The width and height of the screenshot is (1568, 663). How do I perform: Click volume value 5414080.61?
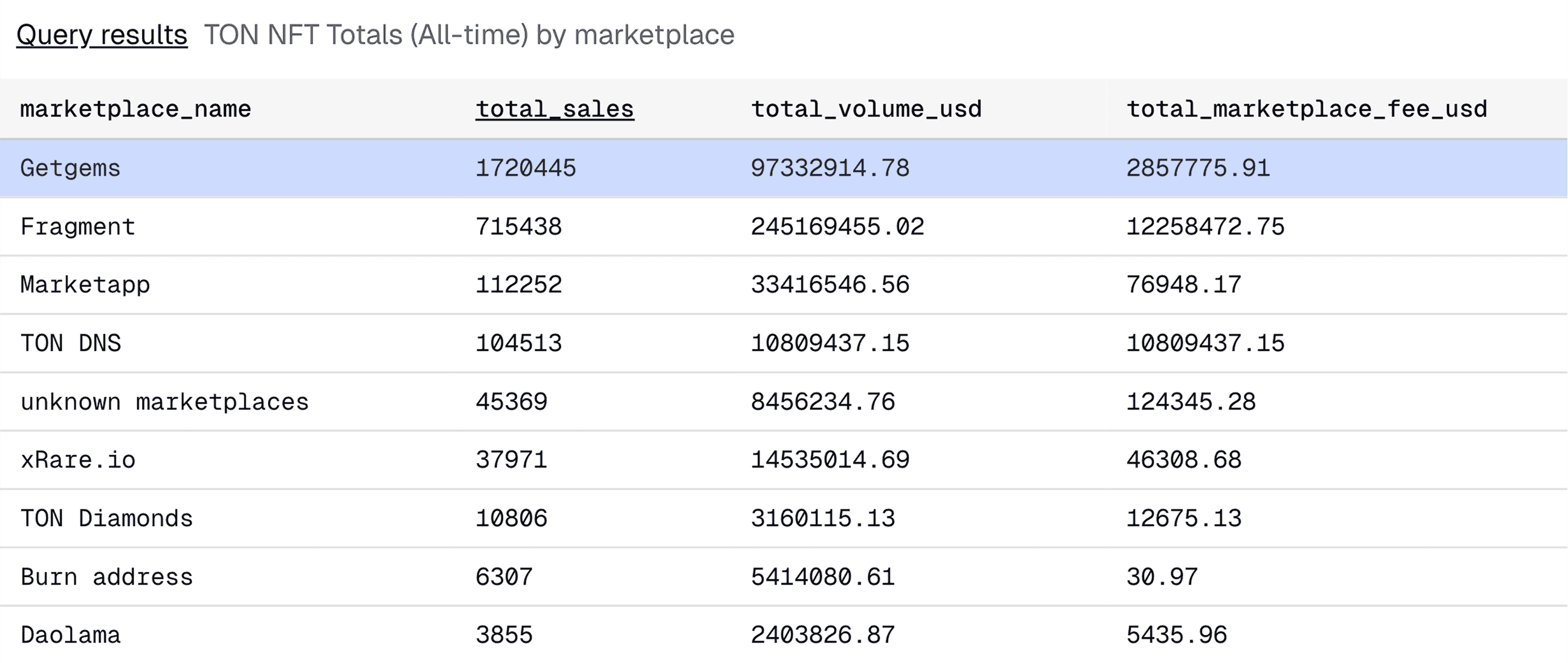coord(823,577)
